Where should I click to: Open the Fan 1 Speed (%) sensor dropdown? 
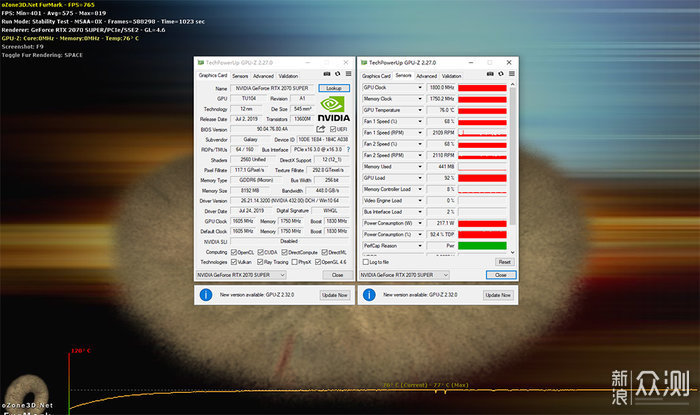(420, 121)
